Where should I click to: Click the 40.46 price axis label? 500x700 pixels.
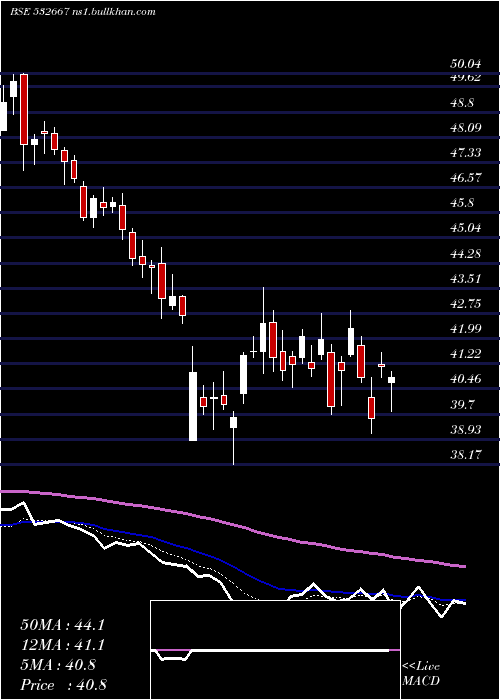click(466, 379)
